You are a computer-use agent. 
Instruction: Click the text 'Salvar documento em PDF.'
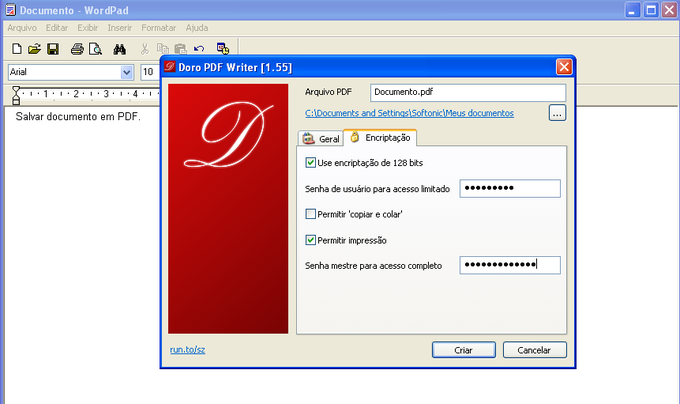78,117
